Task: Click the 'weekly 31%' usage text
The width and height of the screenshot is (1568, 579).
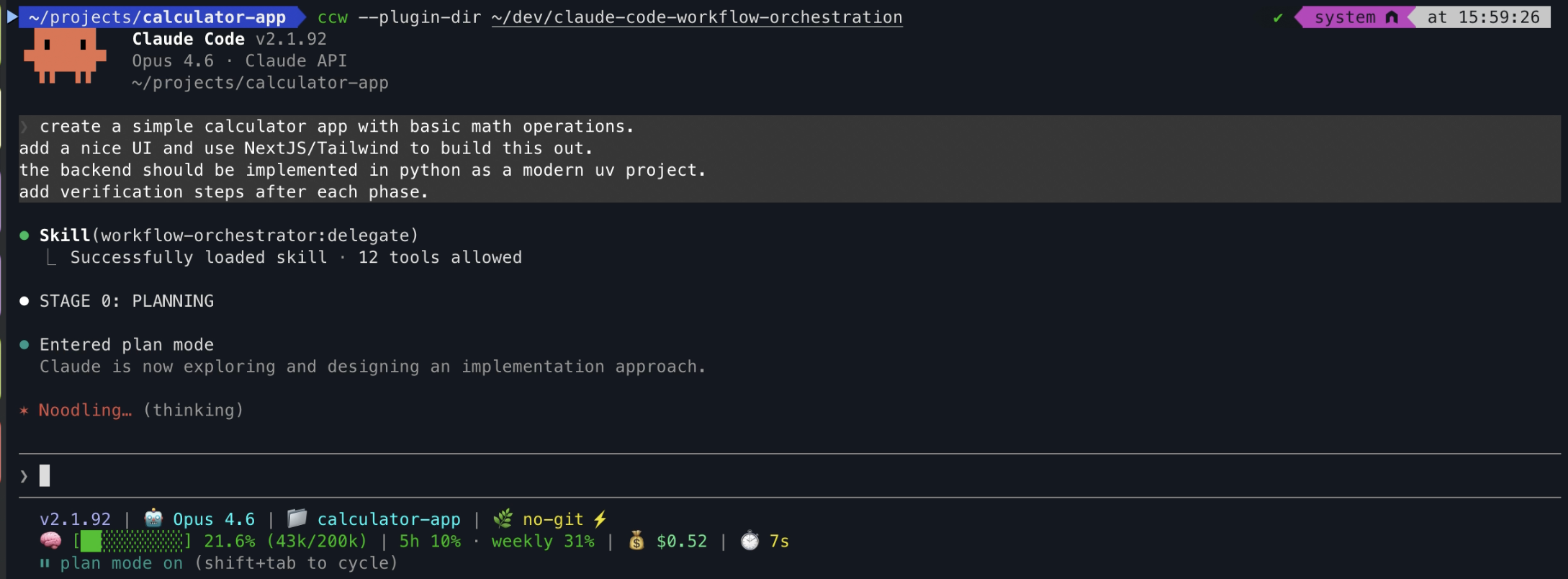Action: click(x=543, y=541)
